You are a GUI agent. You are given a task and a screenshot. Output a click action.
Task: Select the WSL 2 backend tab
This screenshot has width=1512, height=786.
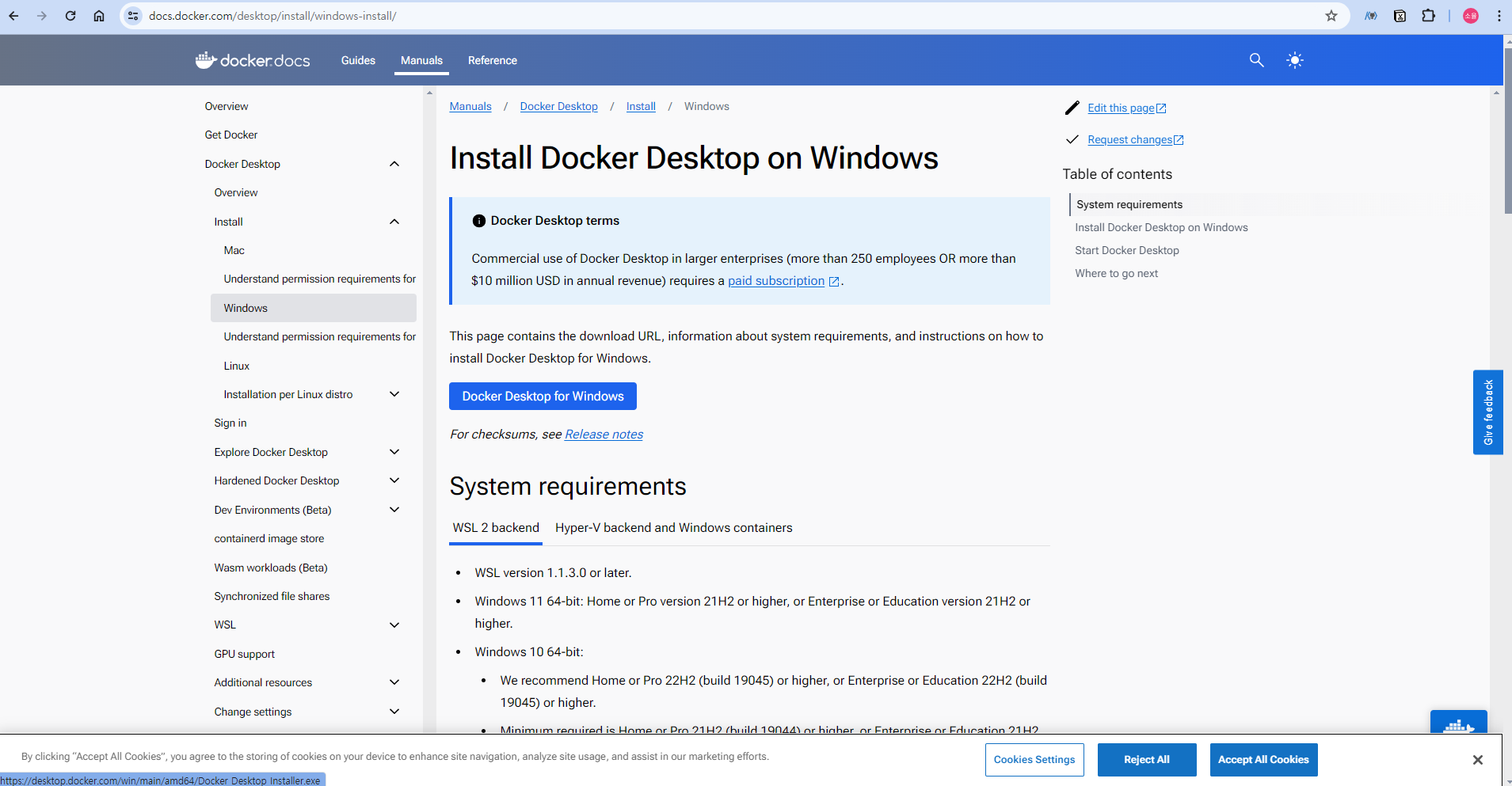pyautogui.click(x=496, y=528)
